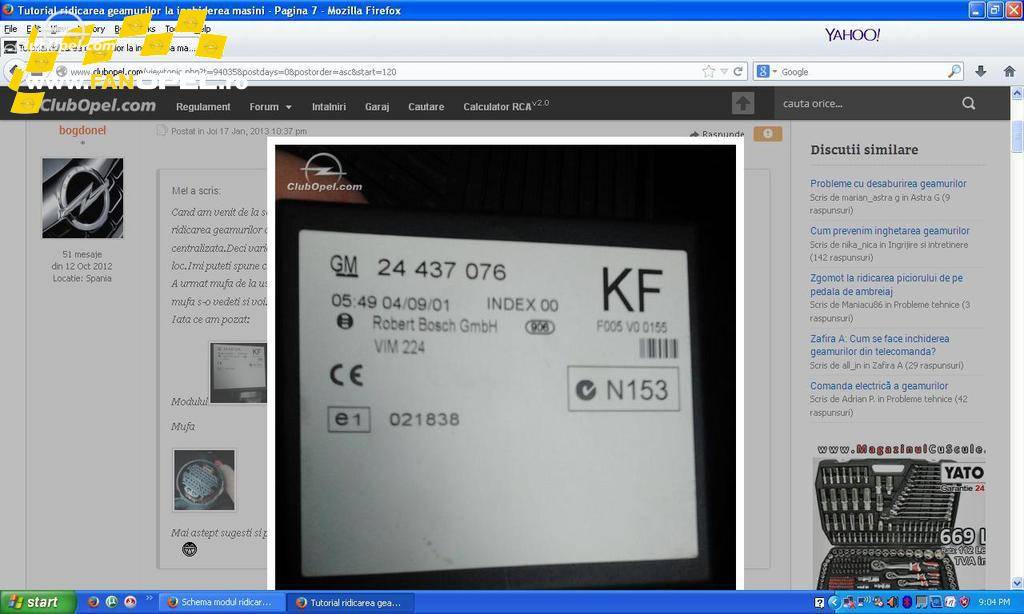Open the Garaj section

click(x=377, y=106)
